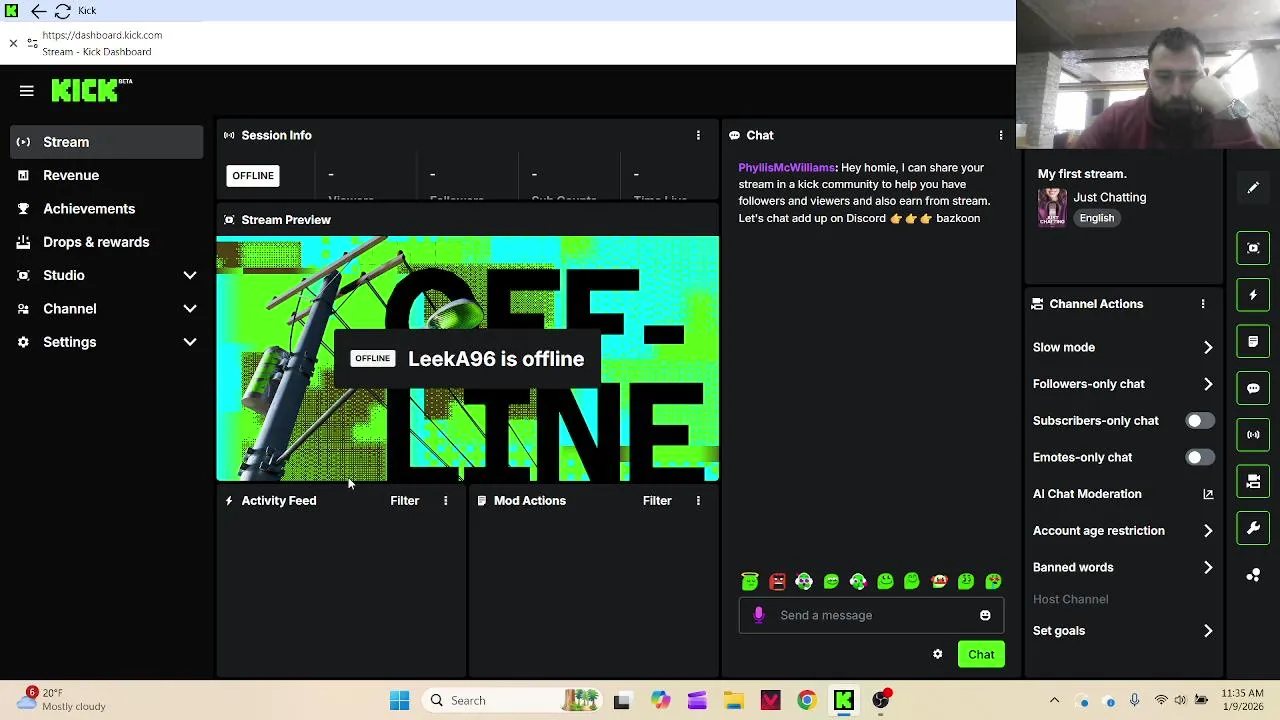Click the pencil edit stream info icon
This screenshot has height=720, width=1280.
[x=1253, y=188]
